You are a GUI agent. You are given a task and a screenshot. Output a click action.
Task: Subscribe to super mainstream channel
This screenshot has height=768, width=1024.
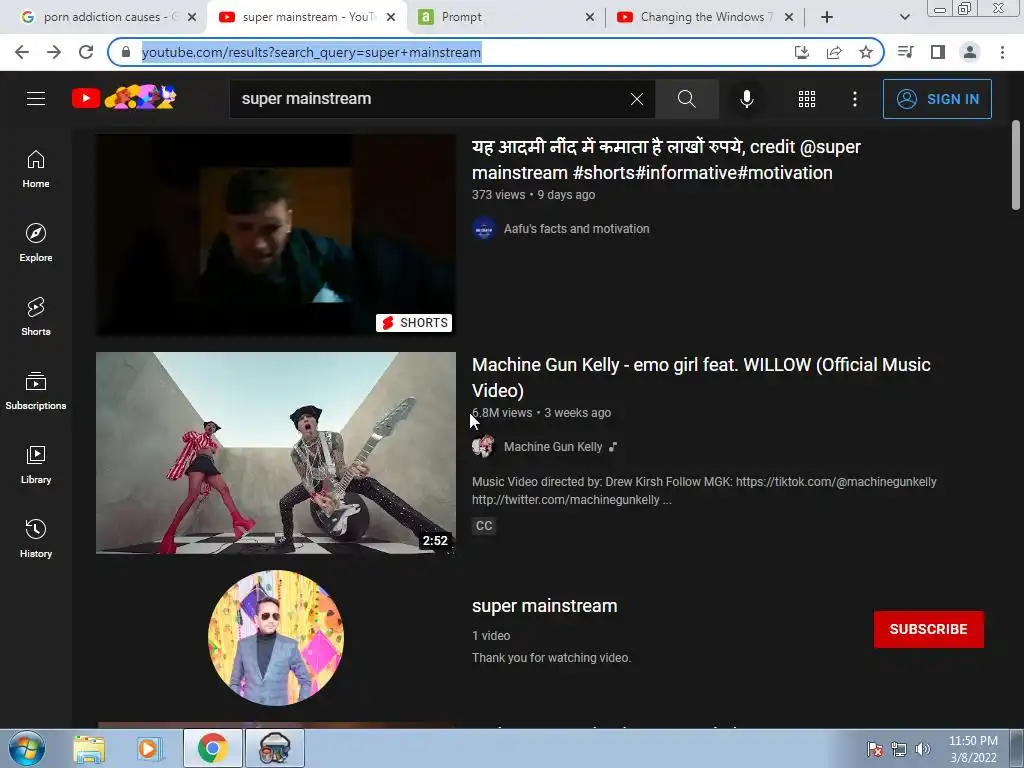(x=929, y=629)
